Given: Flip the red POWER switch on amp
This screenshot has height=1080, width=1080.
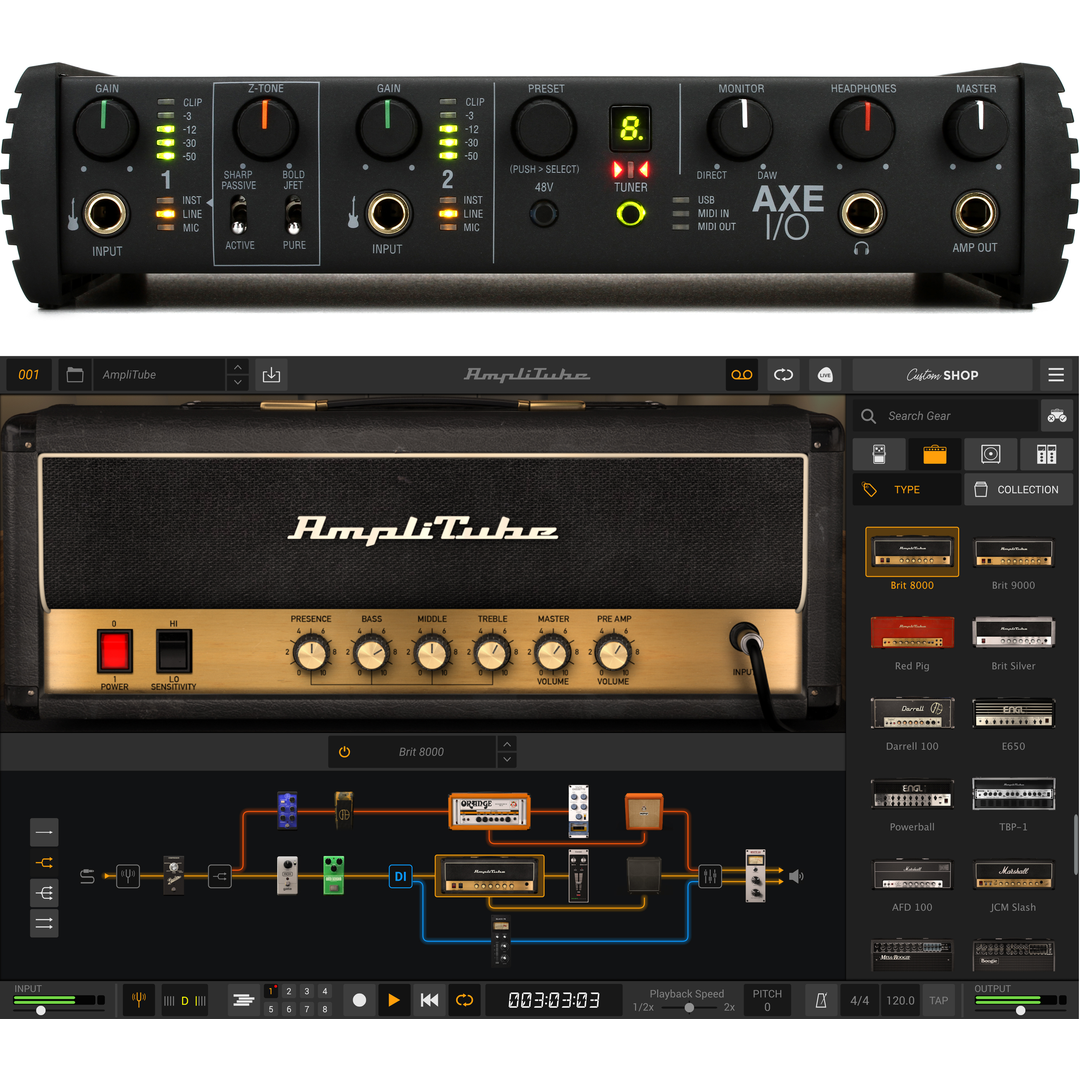Looking at the screenshot, I should pyautogui.click(x=114, y=650).
